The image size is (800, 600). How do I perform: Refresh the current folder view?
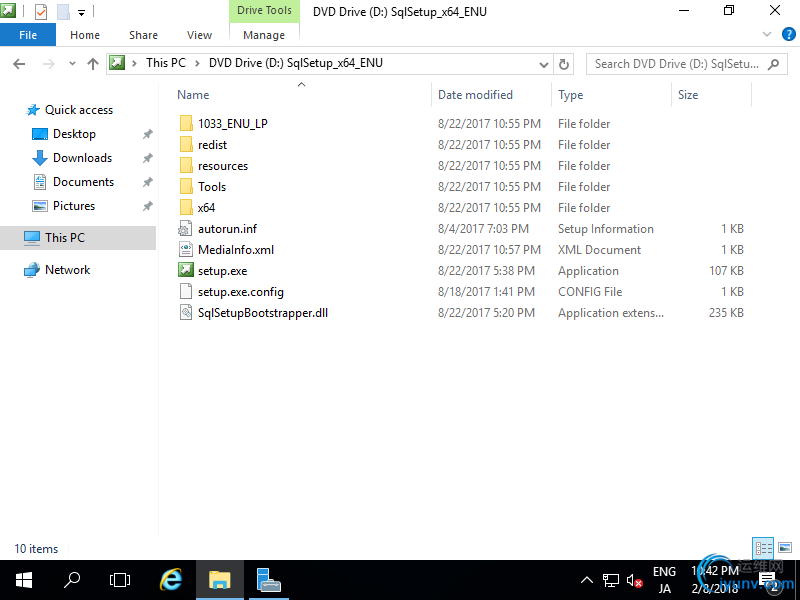point(564,64)
